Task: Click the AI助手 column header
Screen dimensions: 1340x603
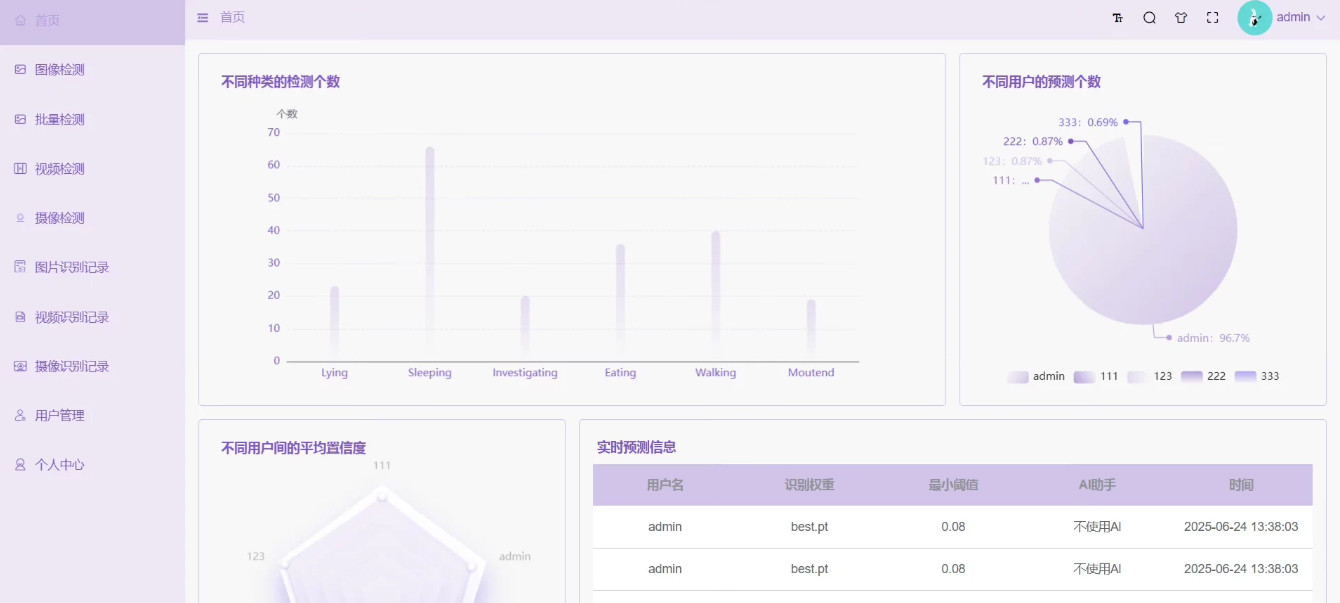Action: 1097,485
